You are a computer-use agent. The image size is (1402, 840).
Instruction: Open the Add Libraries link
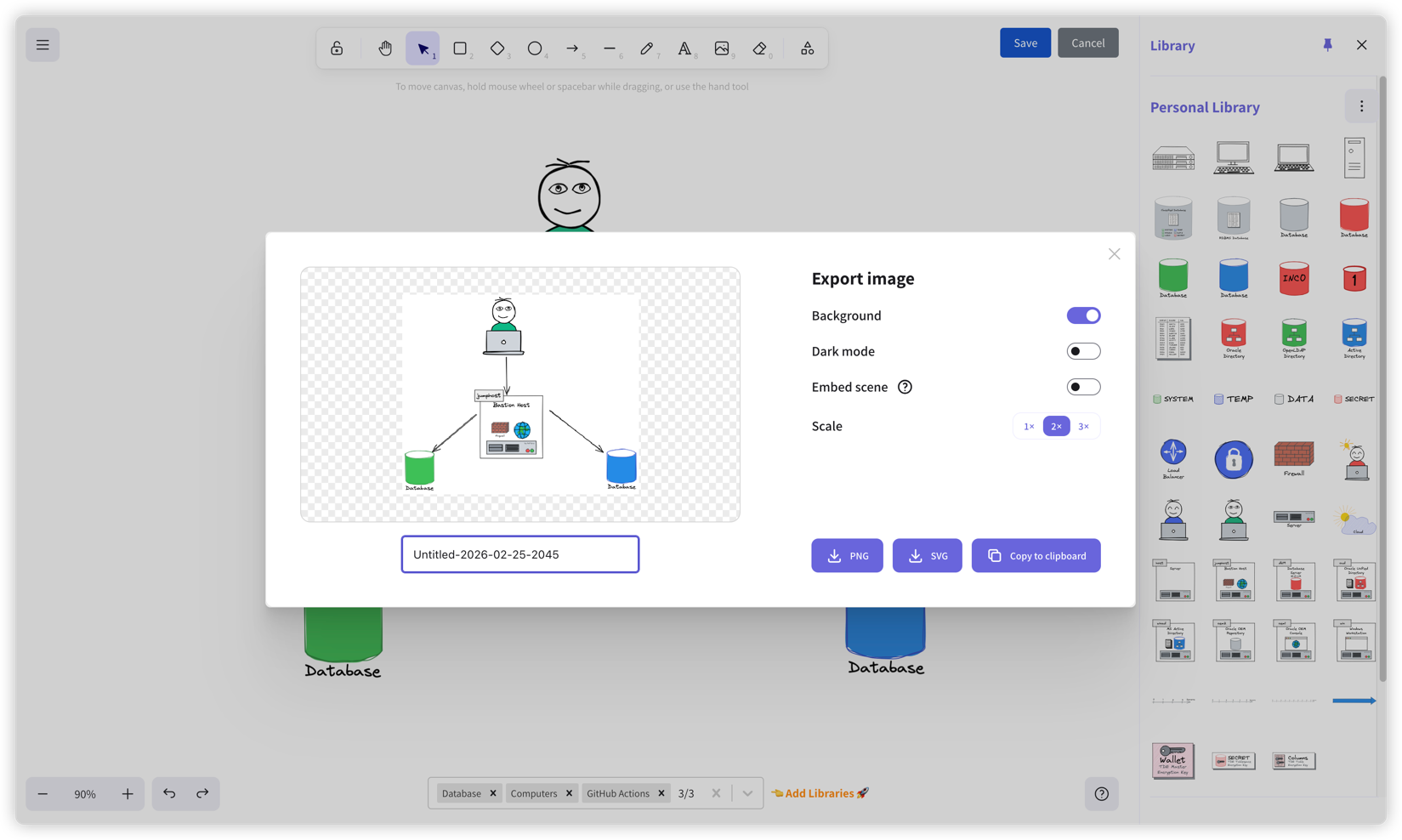click(819, 792)
